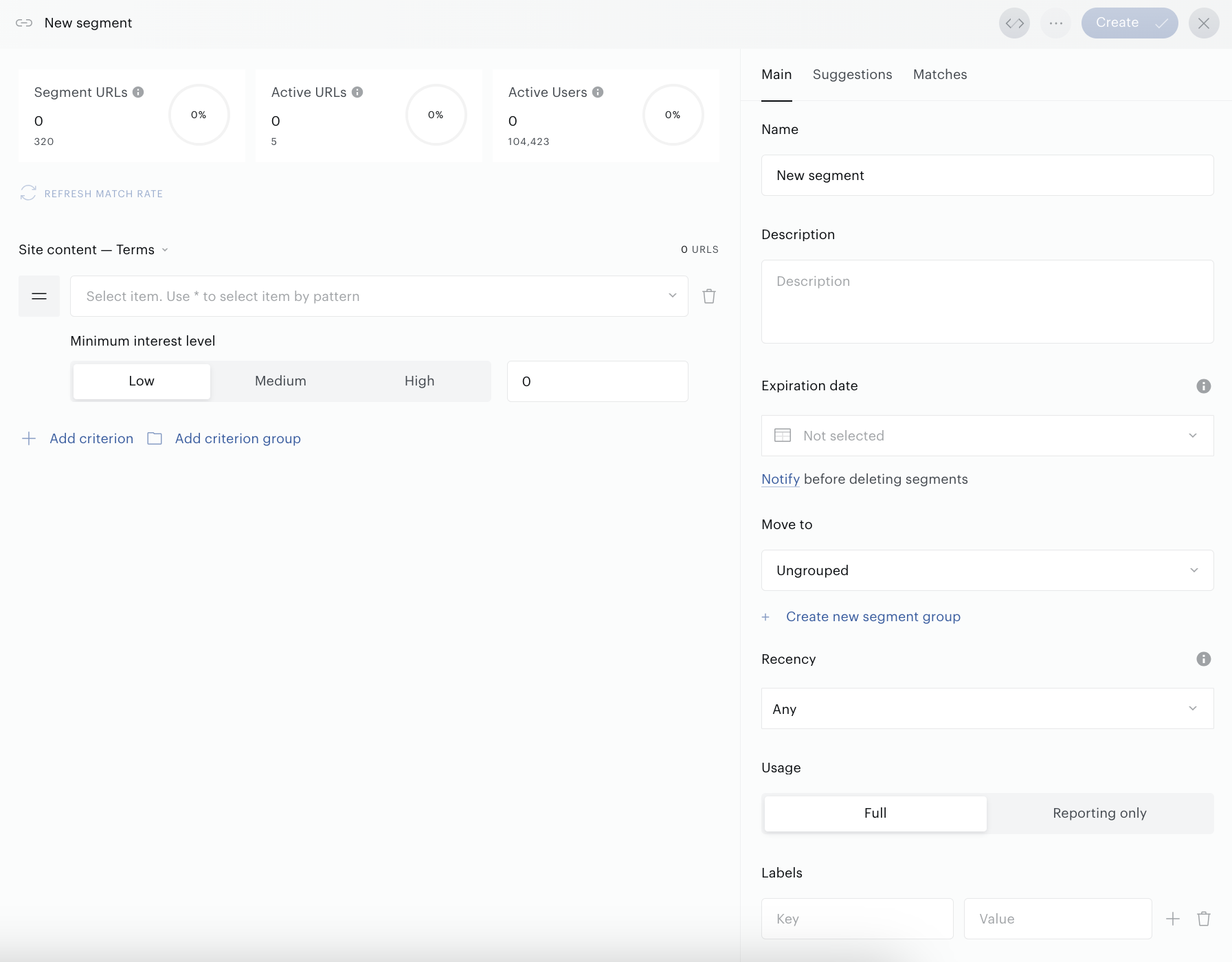Add a label with the plus icon
The width and height of the screenshot is (1232, 962).
pyautogui.click(x=1173, y=919)
